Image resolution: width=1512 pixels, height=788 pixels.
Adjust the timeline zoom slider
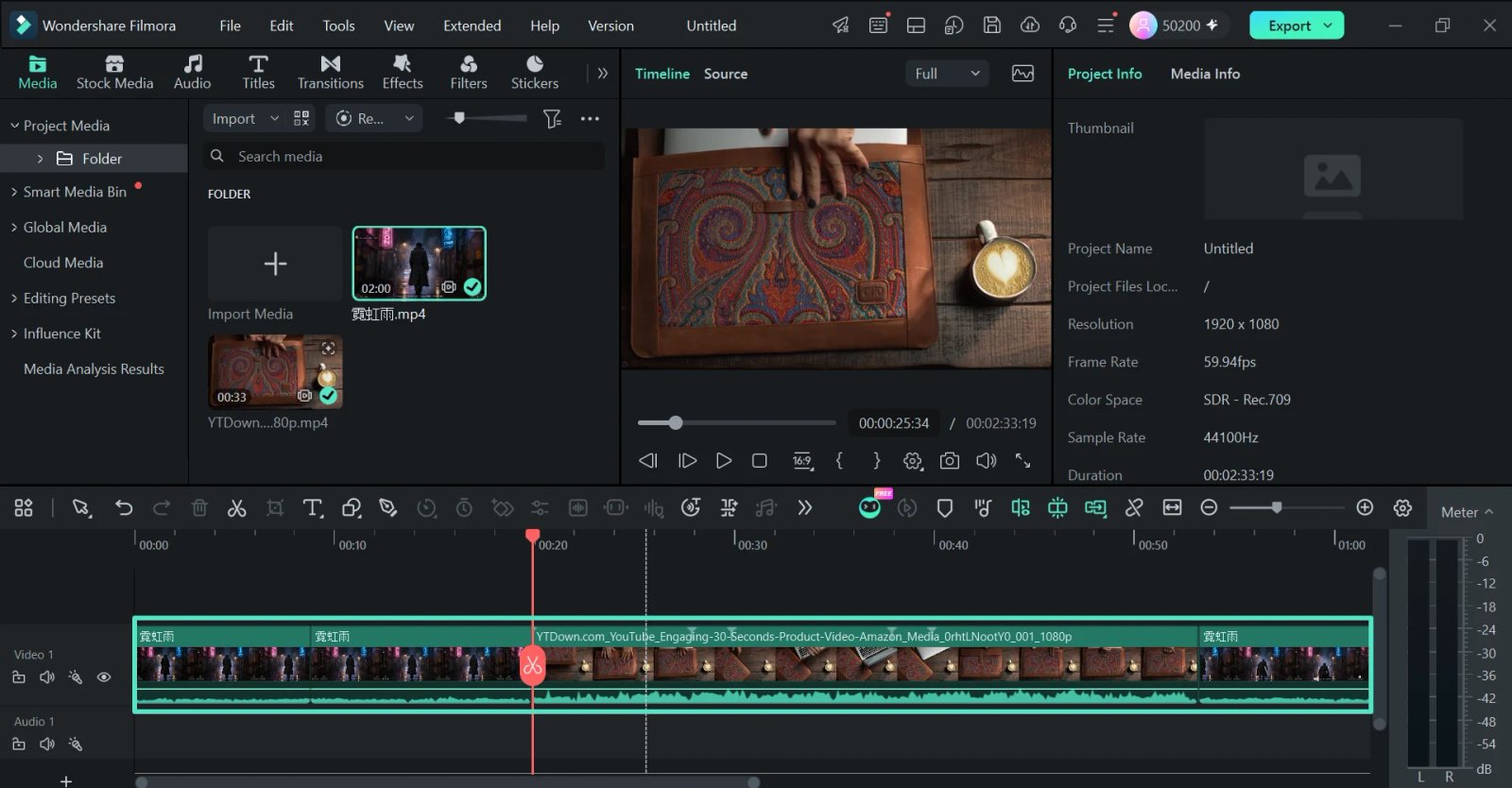tap(1286, 508)
